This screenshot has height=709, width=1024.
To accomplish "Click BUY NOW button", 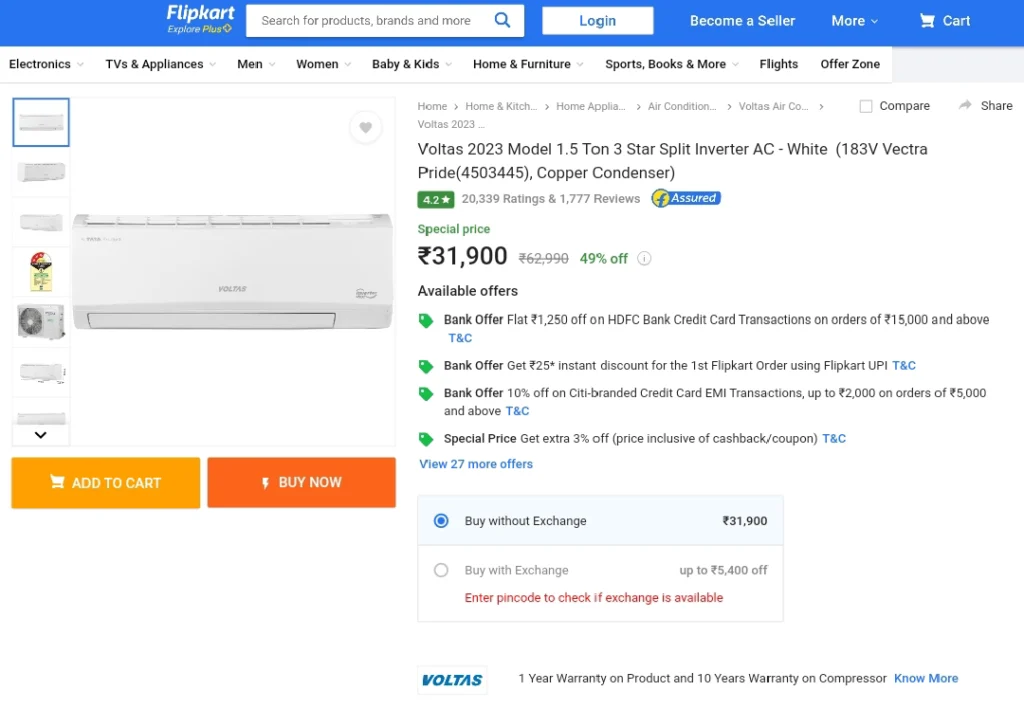I will click(302, 482).
